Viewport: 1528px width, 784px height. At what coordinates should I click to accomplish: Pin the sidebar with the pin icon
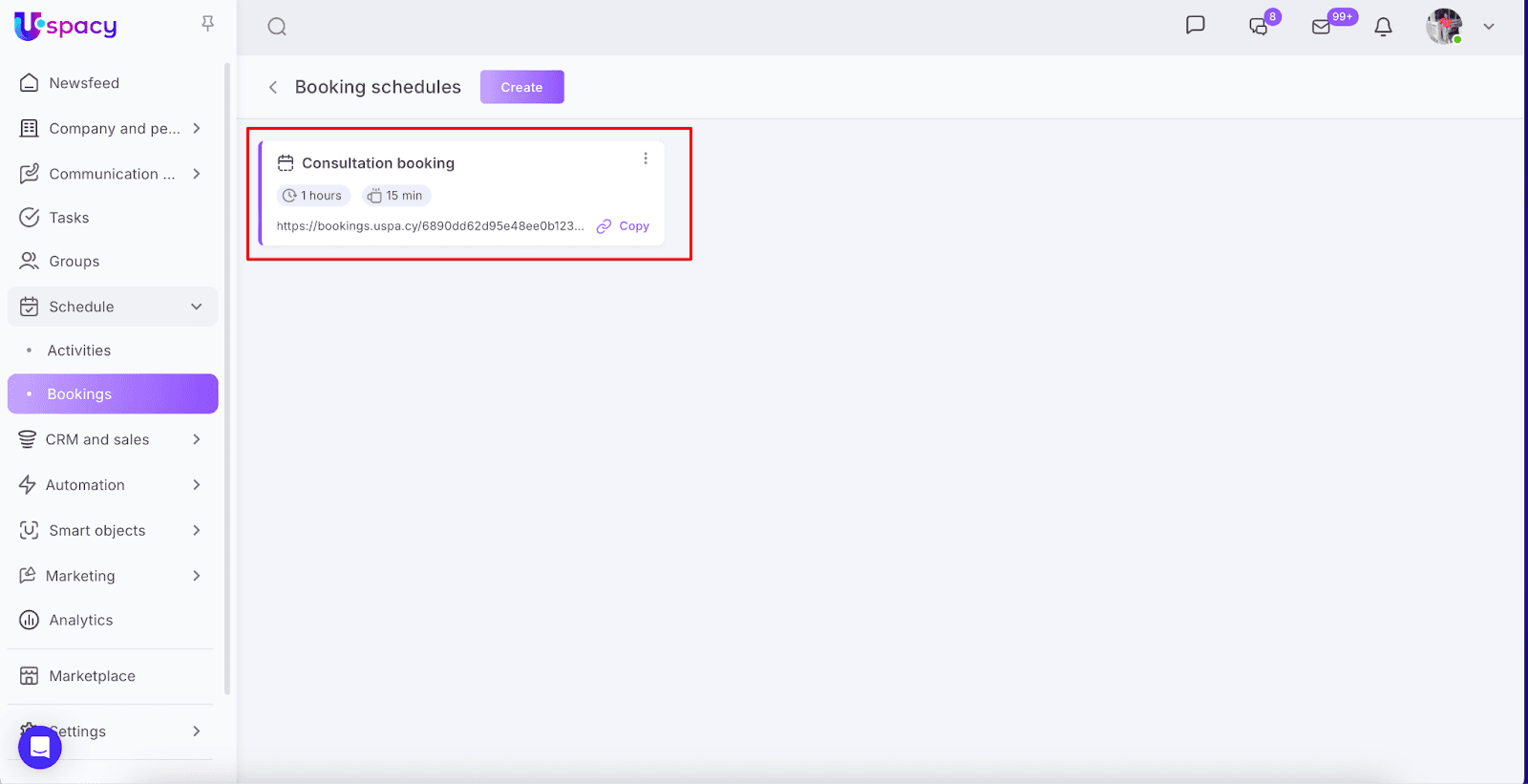coord(207,23)
